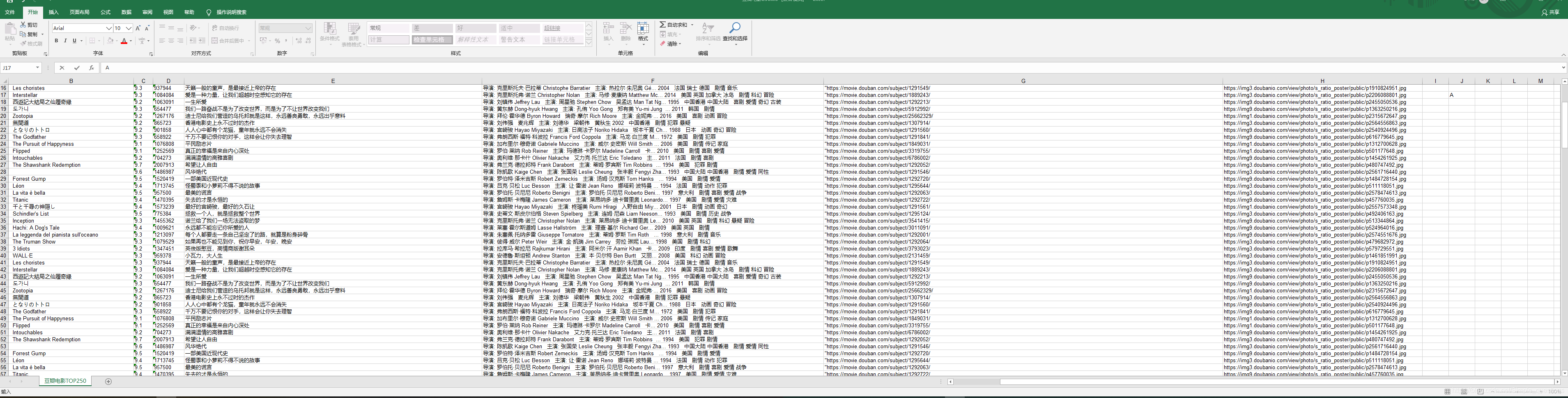Viewport: 1568px width, 398px height.
Task: Toggle Bold formatting
Action: [56, 41]
